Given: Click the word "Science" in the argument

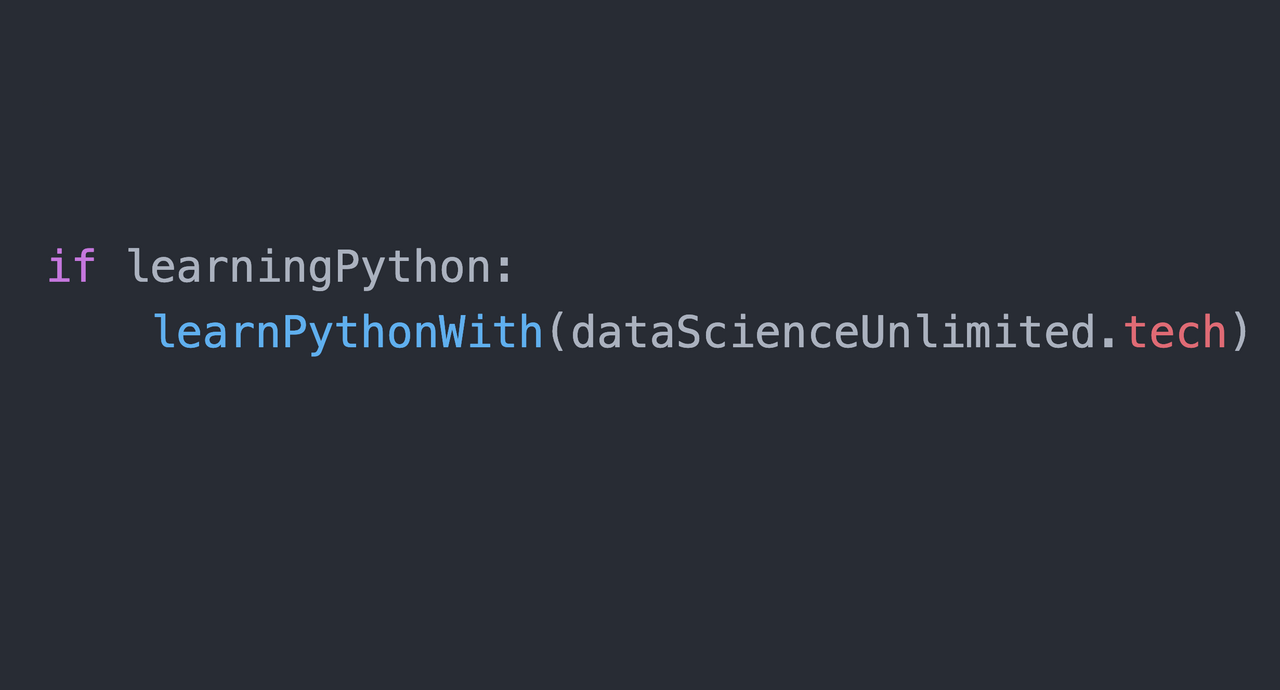Looking at the screenshot, I should pos(767,332).
